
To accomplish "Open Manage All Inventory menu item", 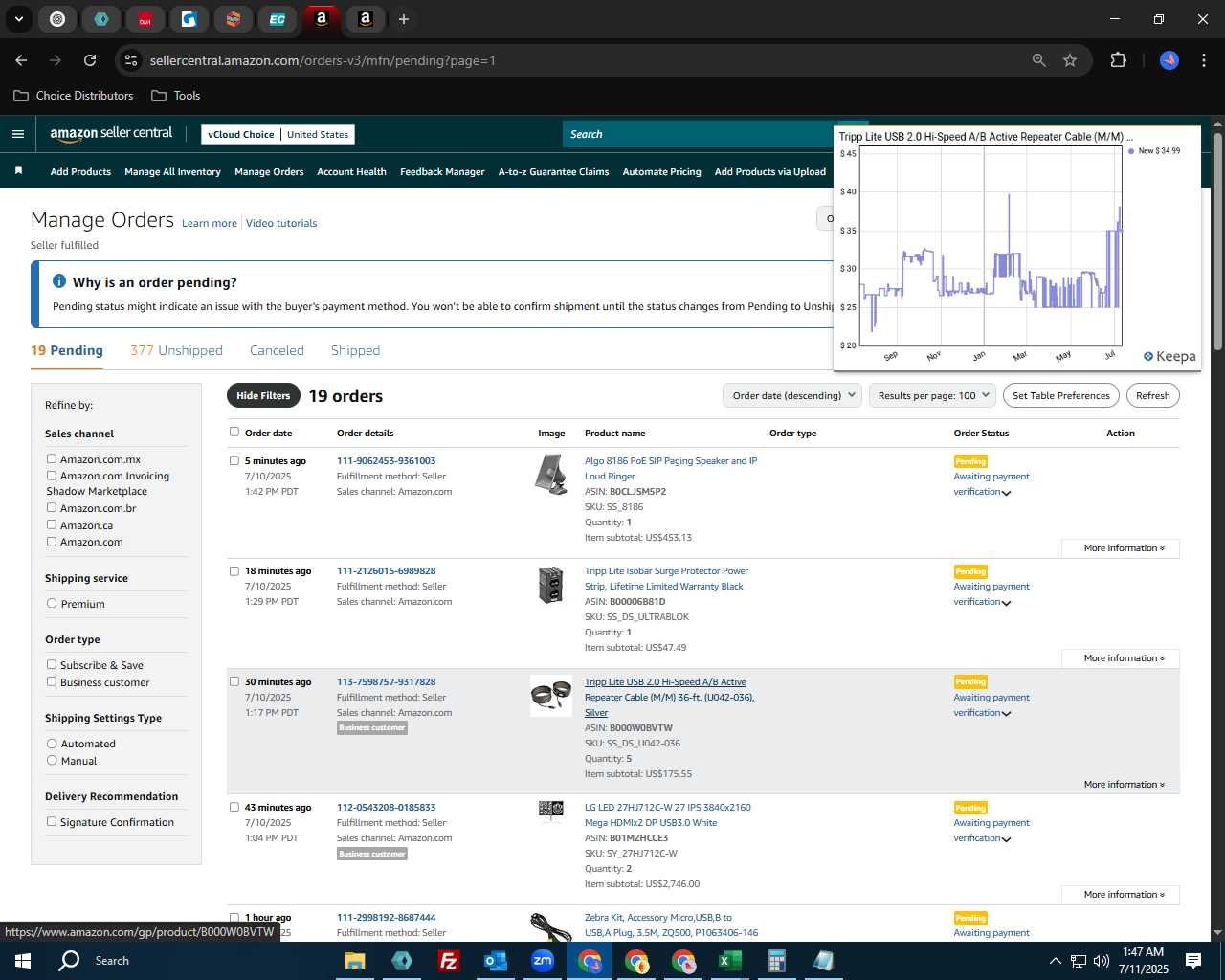I will [x=172, y=172].
